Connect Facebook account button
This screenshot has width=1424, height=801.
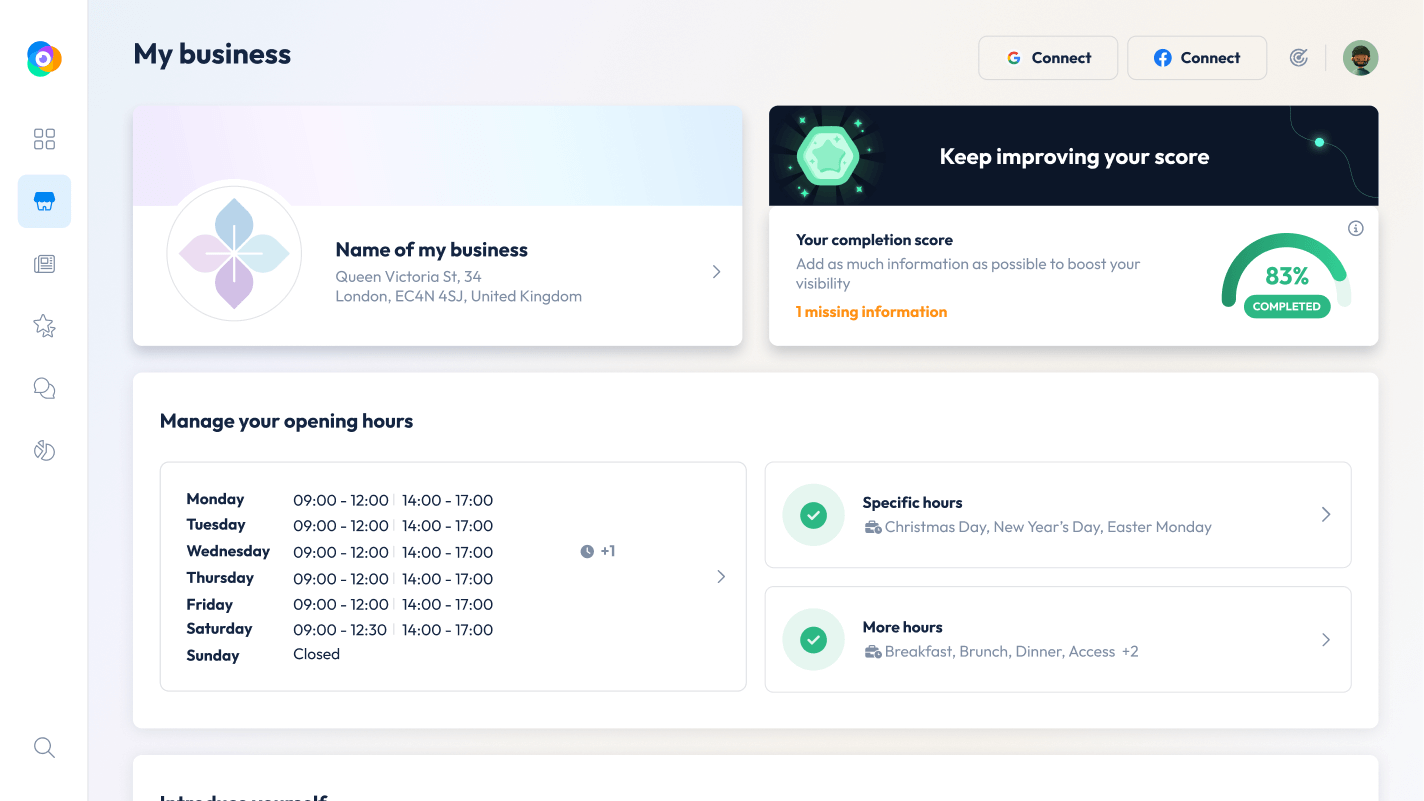tap(1197, 58)
